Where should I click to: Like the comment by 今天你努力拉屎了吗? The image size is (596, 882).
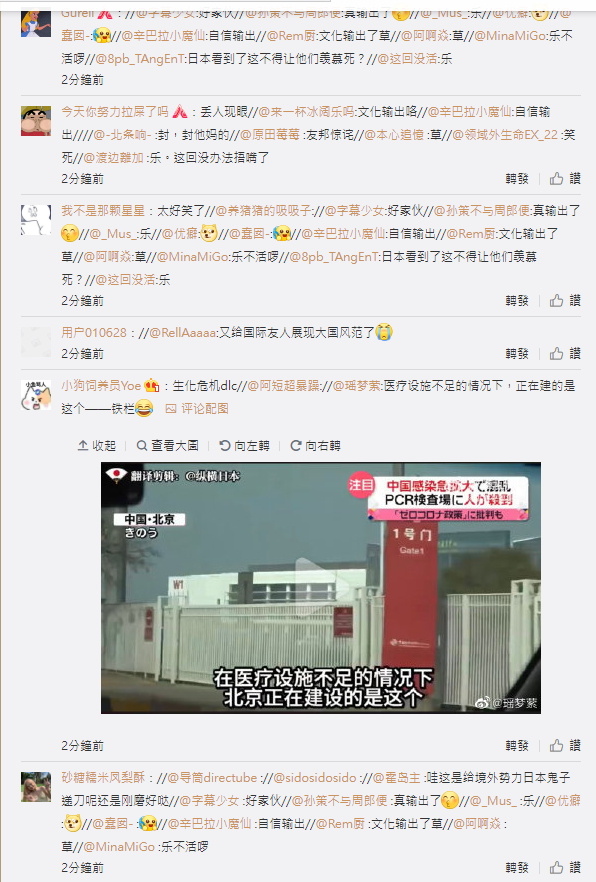(x=565, y=179)
